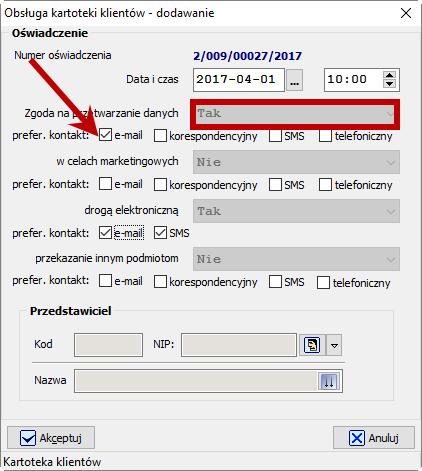Click the down-arrows icon in Nazwa field
The width and height of the screenshot is (422, 471).
(329, 381)
